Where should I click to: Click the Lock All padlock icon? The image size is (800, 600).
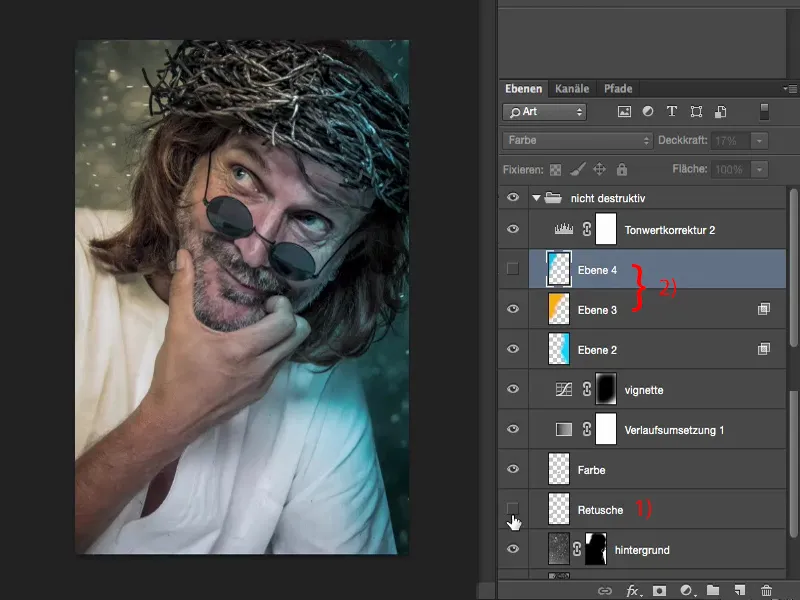[623, 169]
